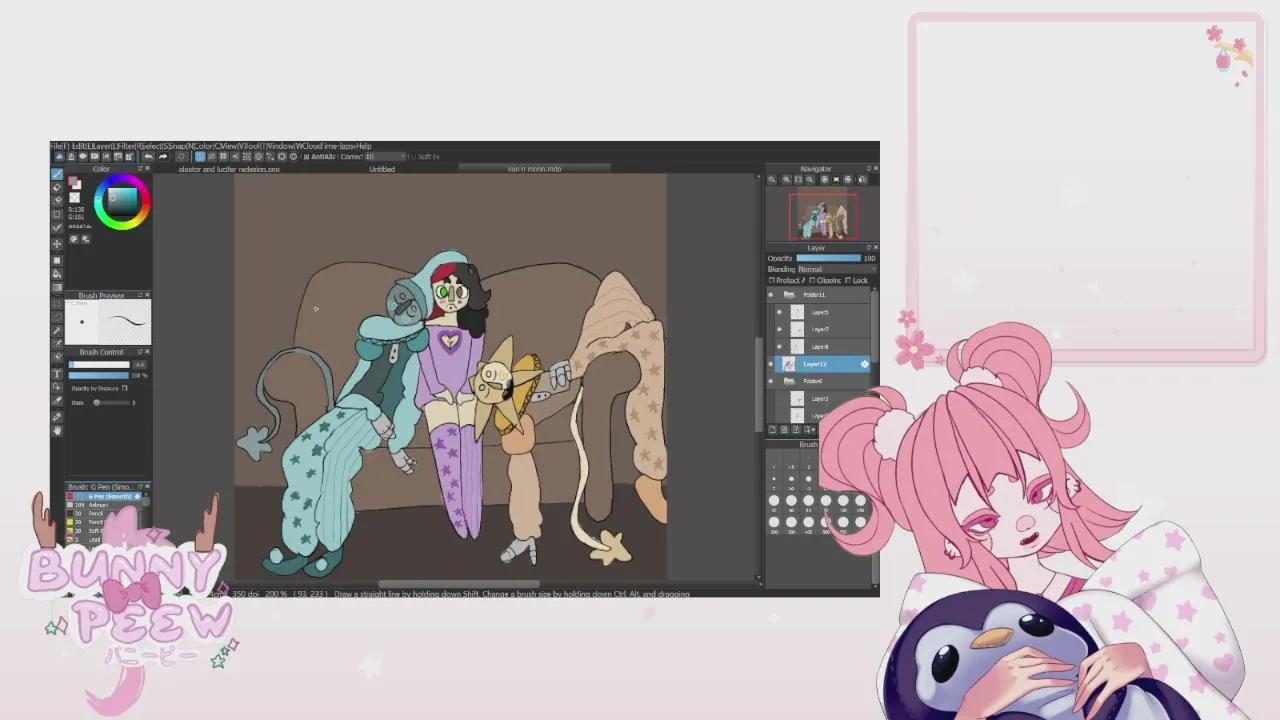Toggle the AntiAliasing checkbox
This screenshot has height=720, width=1280.
pyautogui.click(x=308, y=157)
